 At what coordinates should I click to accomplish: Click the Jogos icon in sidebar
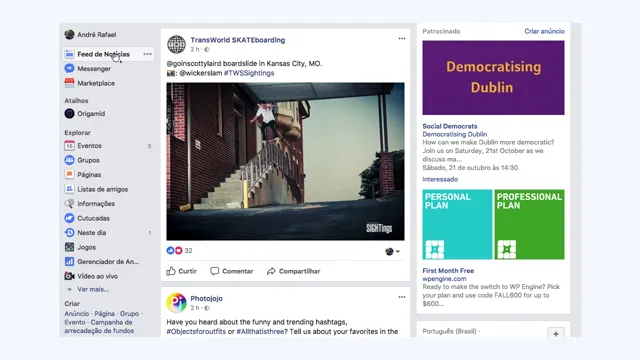click(69, 247)
